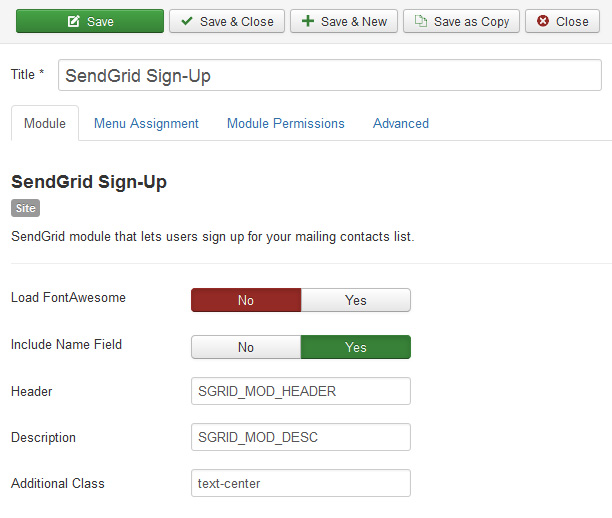Set Include Name Field to No
The image size is (612, 518).
click(x=246, y=347)
